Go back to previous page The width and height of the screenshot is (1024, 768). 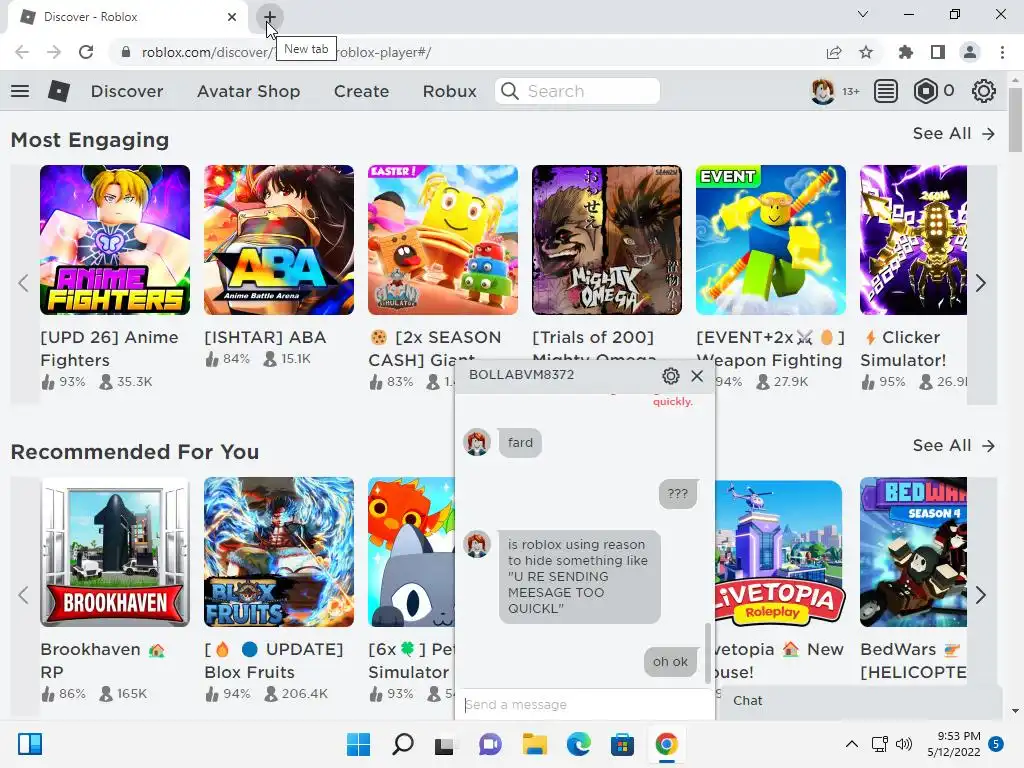click(x=22, y=52)
